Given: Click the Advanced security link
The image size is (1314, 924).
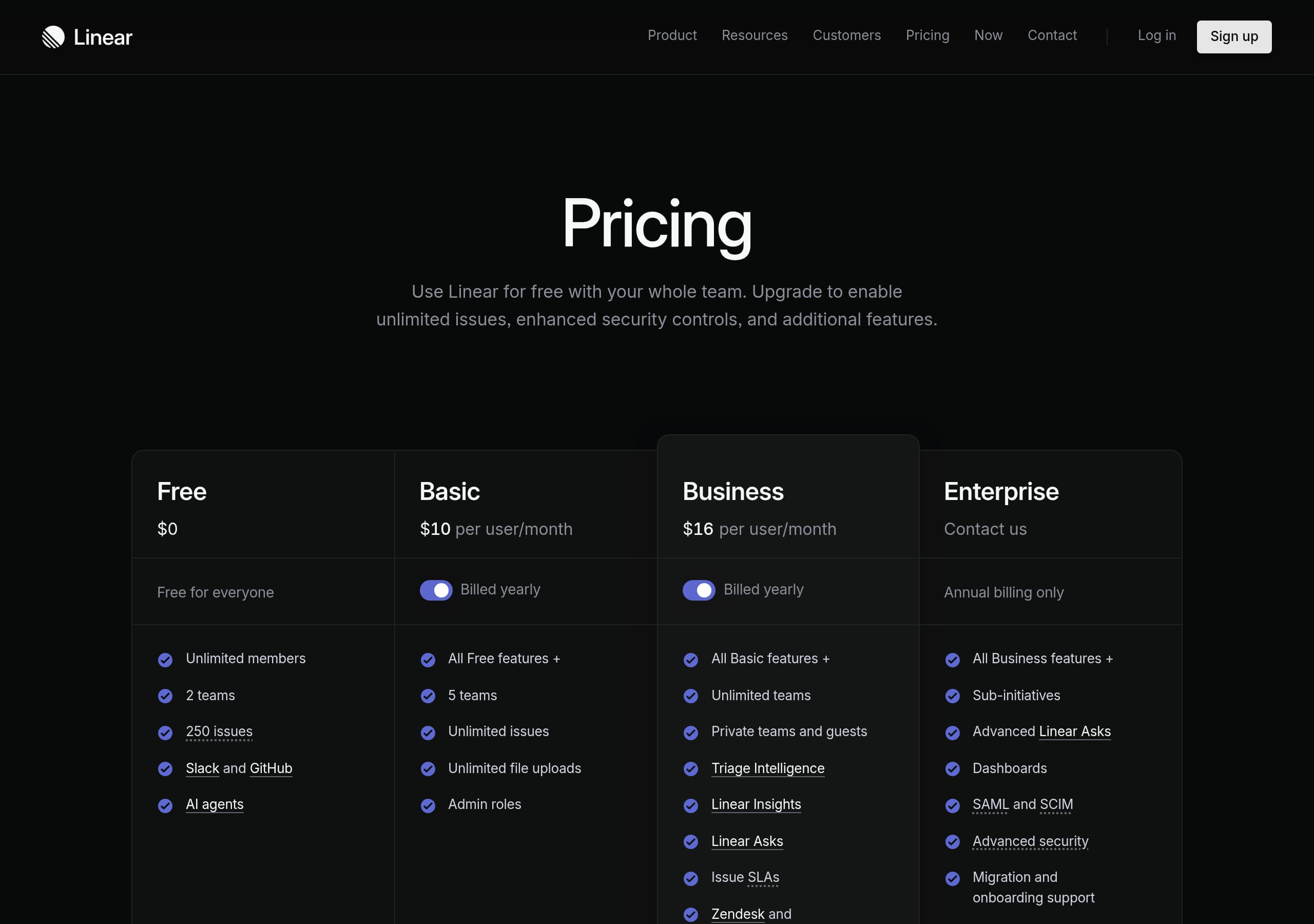Looking at the screenshot, I should pos(1030,841).
